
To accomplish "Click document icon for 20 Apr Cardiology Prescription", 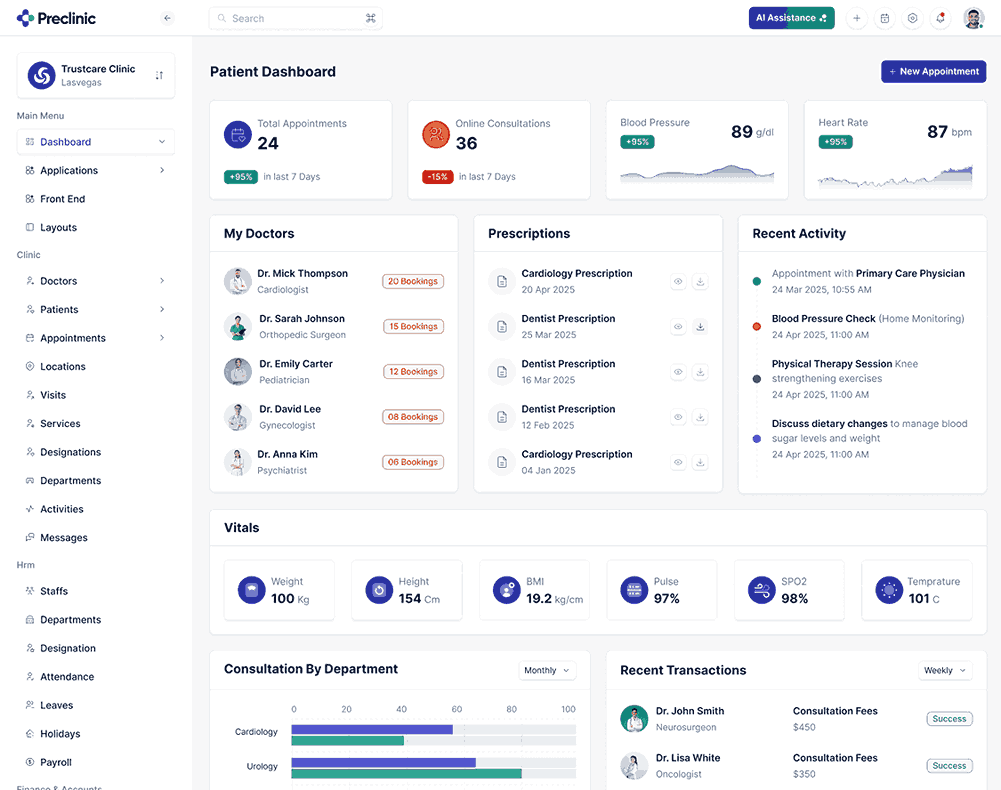I will tap(502, 281).
